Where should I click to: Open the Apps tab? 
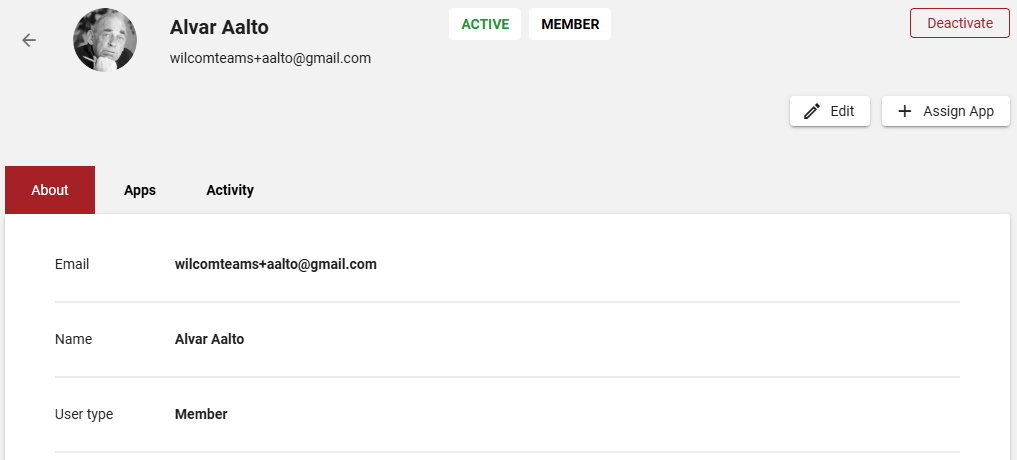140,190
